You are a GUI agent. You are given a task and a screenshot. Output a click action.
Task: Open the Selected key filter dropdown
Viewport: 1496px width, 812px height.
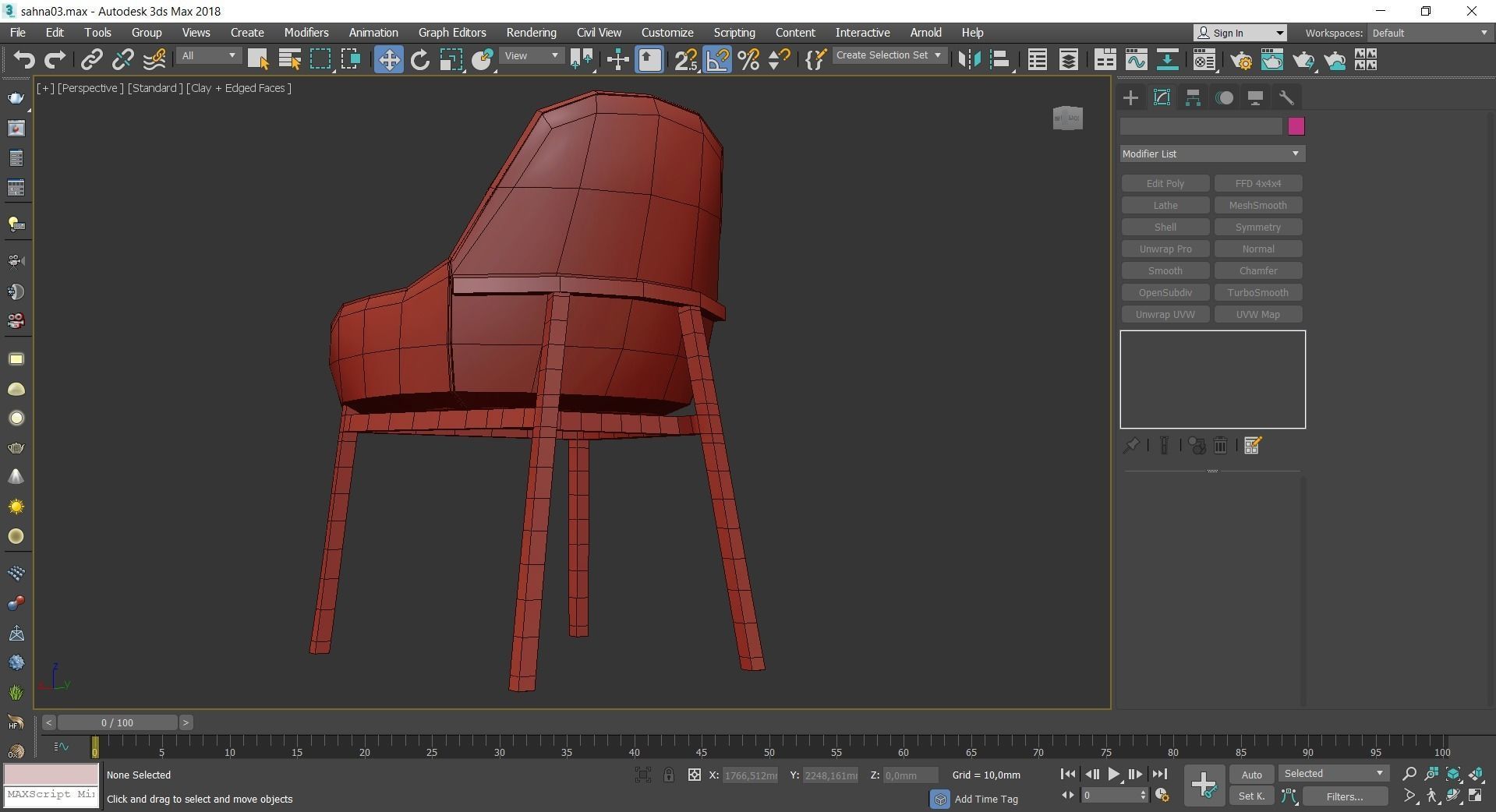point(1333,773)
